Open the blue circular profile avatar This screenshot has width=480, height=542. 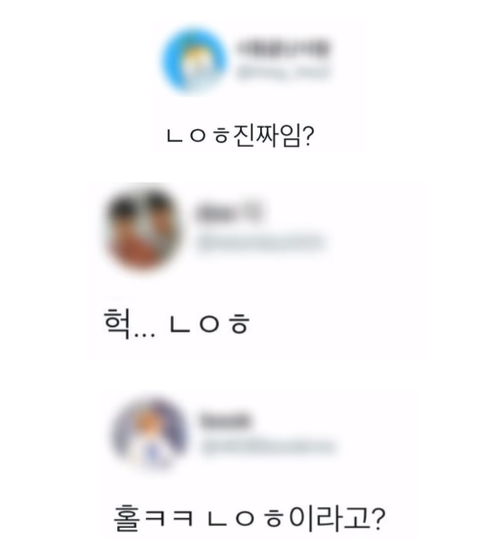(195, 61)
